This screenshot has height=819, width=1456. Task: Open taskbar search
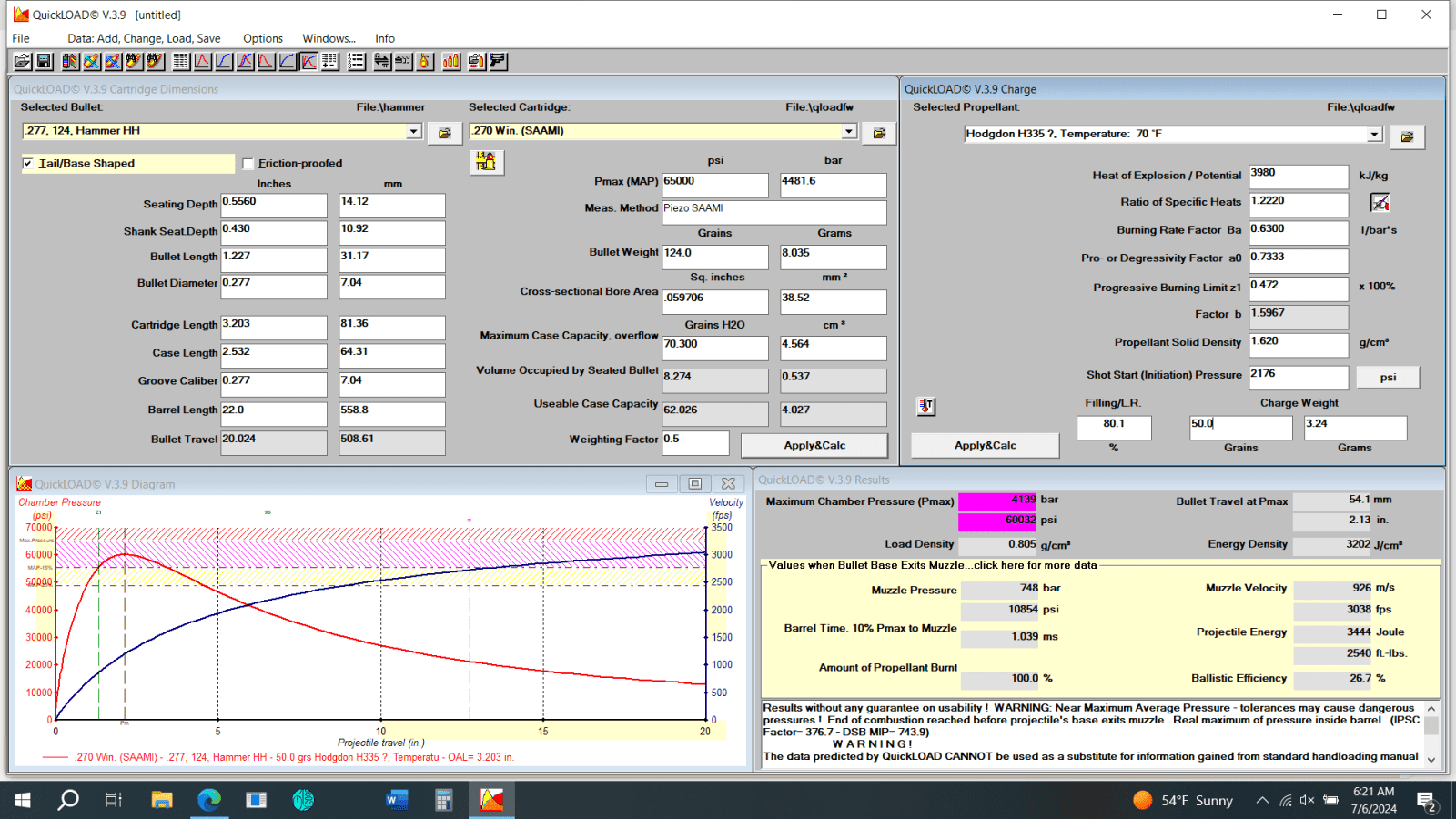click(68, 800)
